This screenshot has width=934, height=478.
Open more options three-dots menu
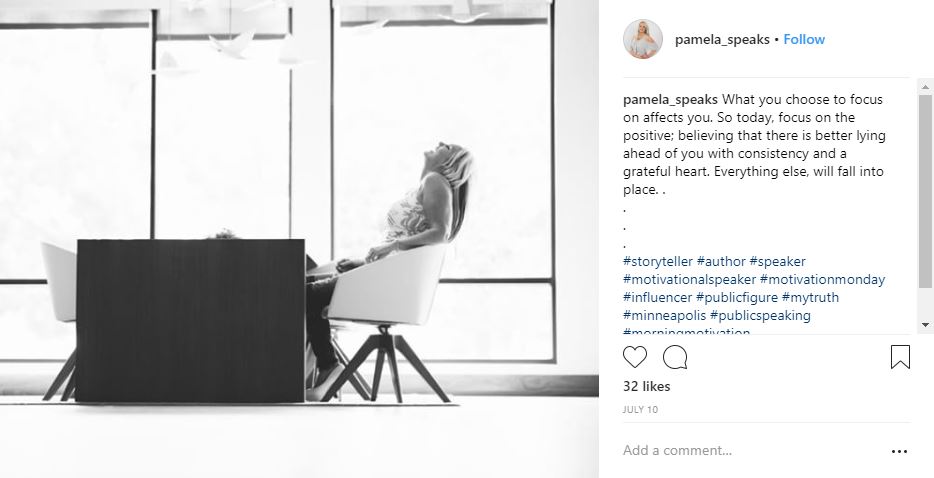[x=899, y=452]
